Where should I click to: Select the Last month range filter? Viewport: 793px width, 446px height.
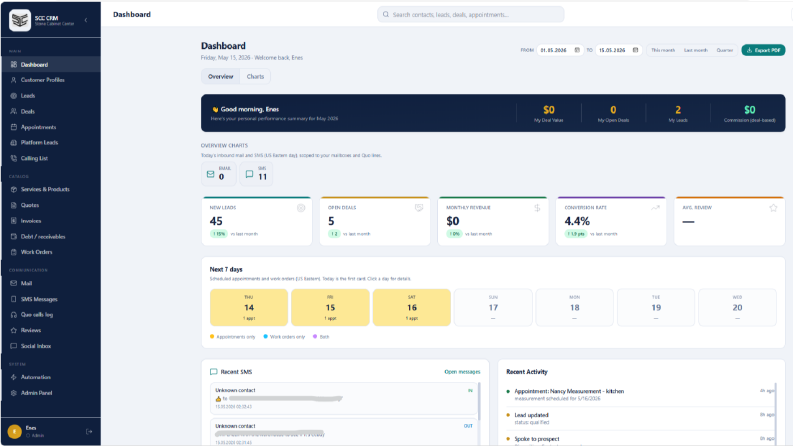(696, 50)
